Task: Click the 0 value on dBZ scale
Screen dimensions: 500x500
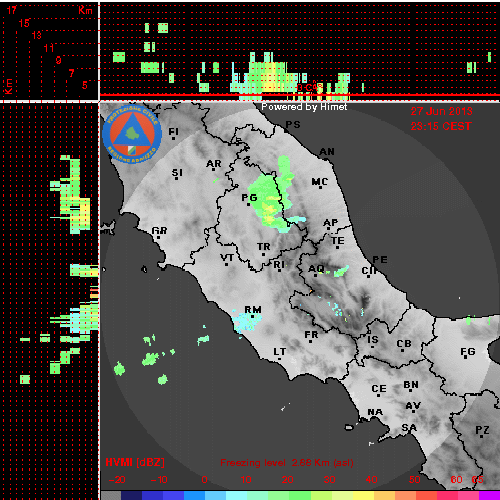Action: pos(204,480)
